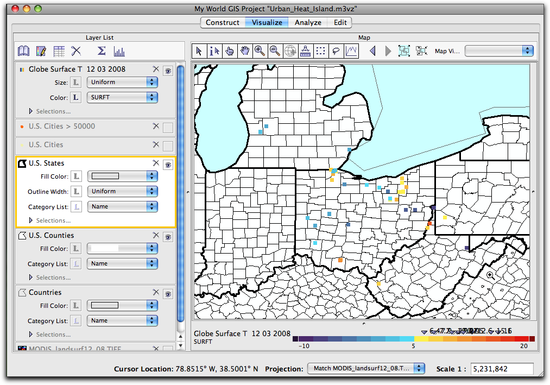Open the Projection dropdown
550x385 pixels.
[x=366, y=369]
